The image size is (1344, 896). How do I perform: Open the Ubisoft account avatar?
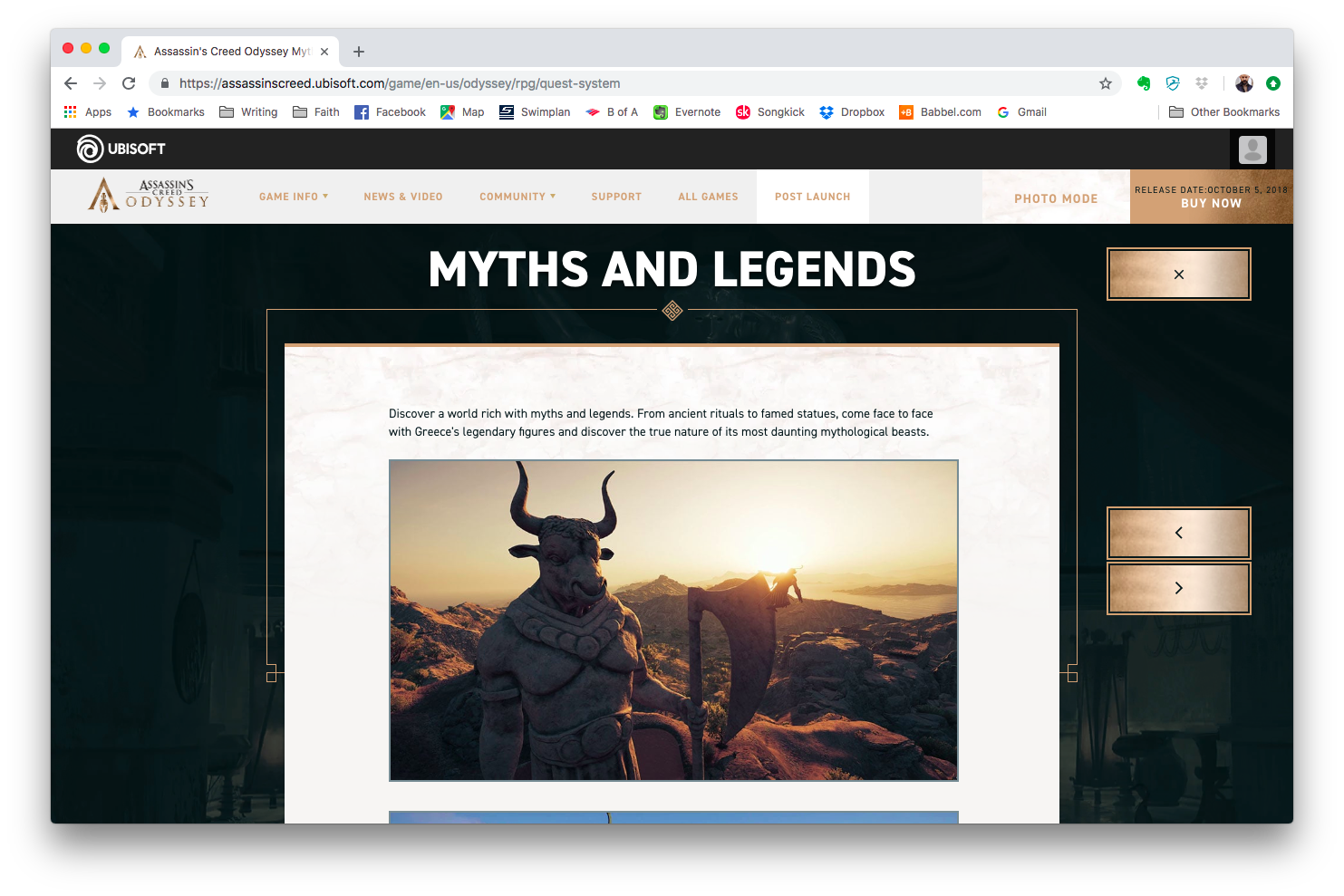click(x=1252, y=149)
